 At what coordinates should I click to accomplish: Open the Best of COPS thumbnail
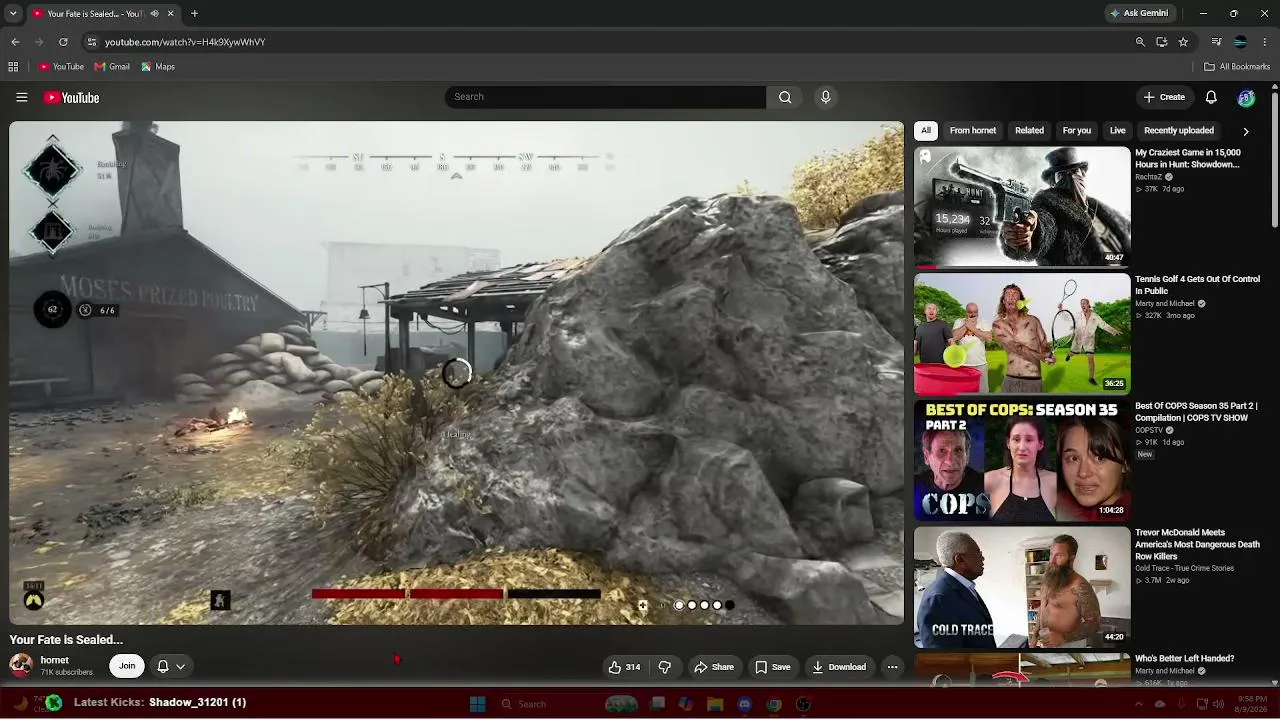pyautogui.click(x=1022, y=461)
